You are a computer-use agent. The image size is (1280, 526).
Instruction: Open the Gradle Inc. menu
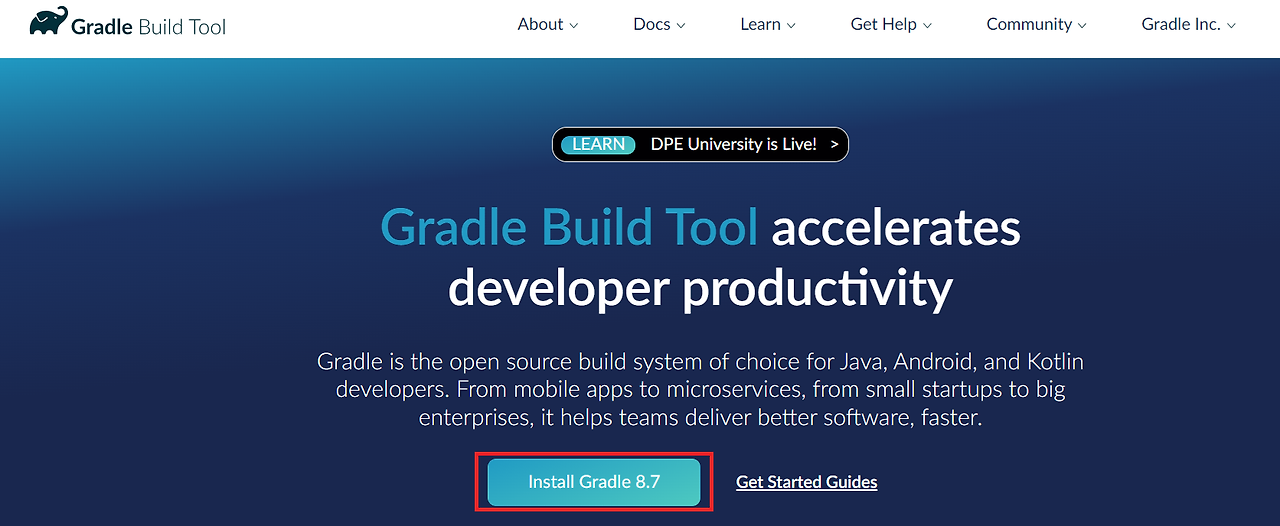point(1189,24)
